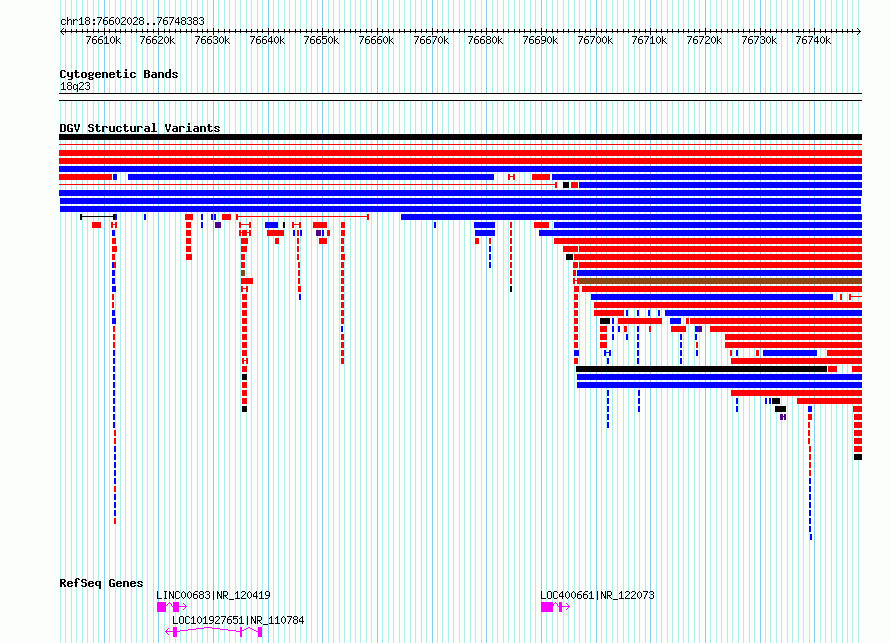The image size is (890, 643).
Task: Click the 76710k ruler label
Action: [x=649, y=40]
